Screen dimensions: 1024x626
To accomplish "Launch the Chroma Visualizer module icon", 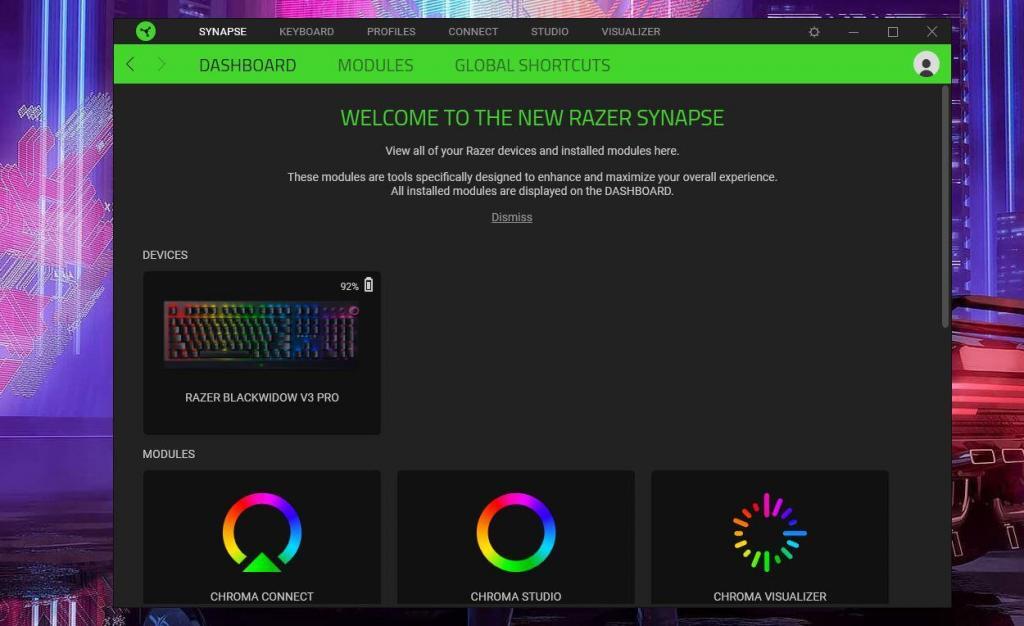I will coord(769,532).
